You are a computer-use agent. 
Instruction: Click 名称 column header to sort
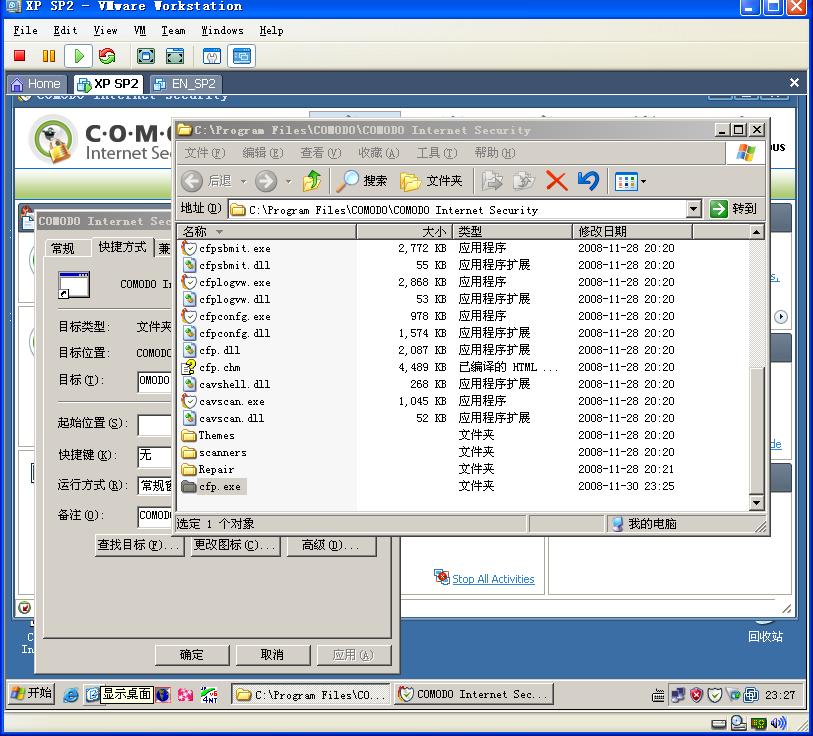pyautogui.click(x=267, y=231)
